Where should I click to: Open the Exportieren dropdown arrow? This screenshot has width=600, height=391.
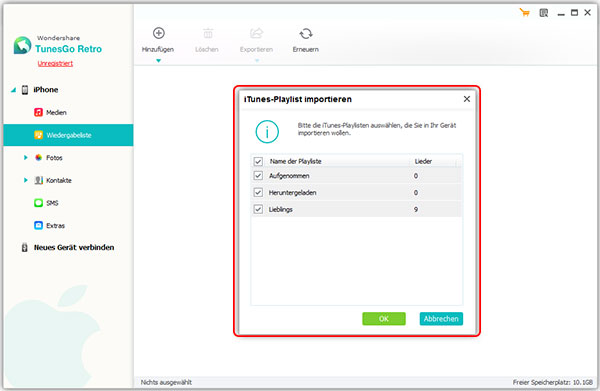coord(257,60)
